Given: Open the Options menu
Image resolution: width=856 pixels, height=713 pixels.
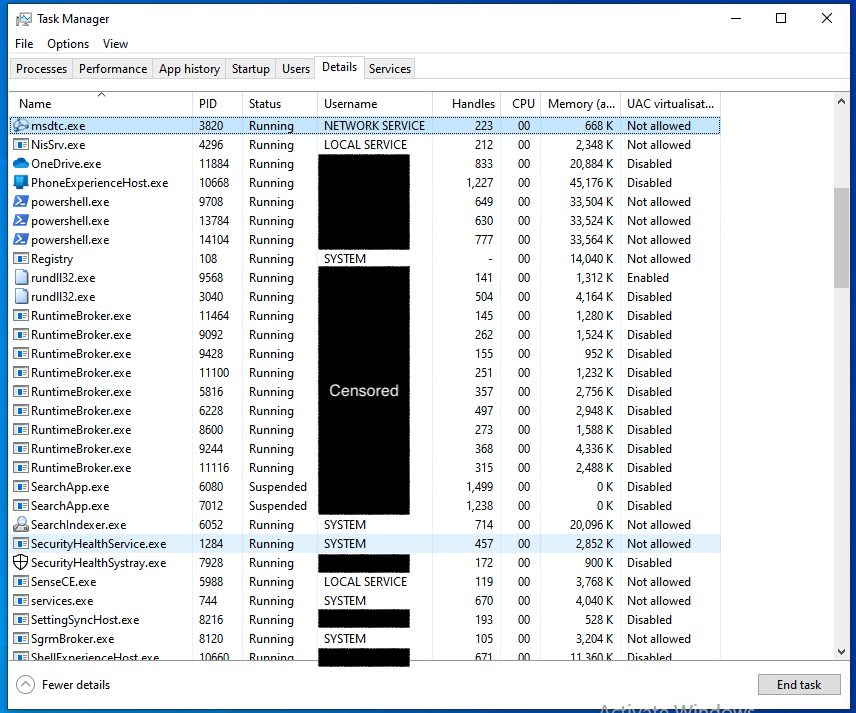Looking at the screenshot, I should [x=68, y=44].
